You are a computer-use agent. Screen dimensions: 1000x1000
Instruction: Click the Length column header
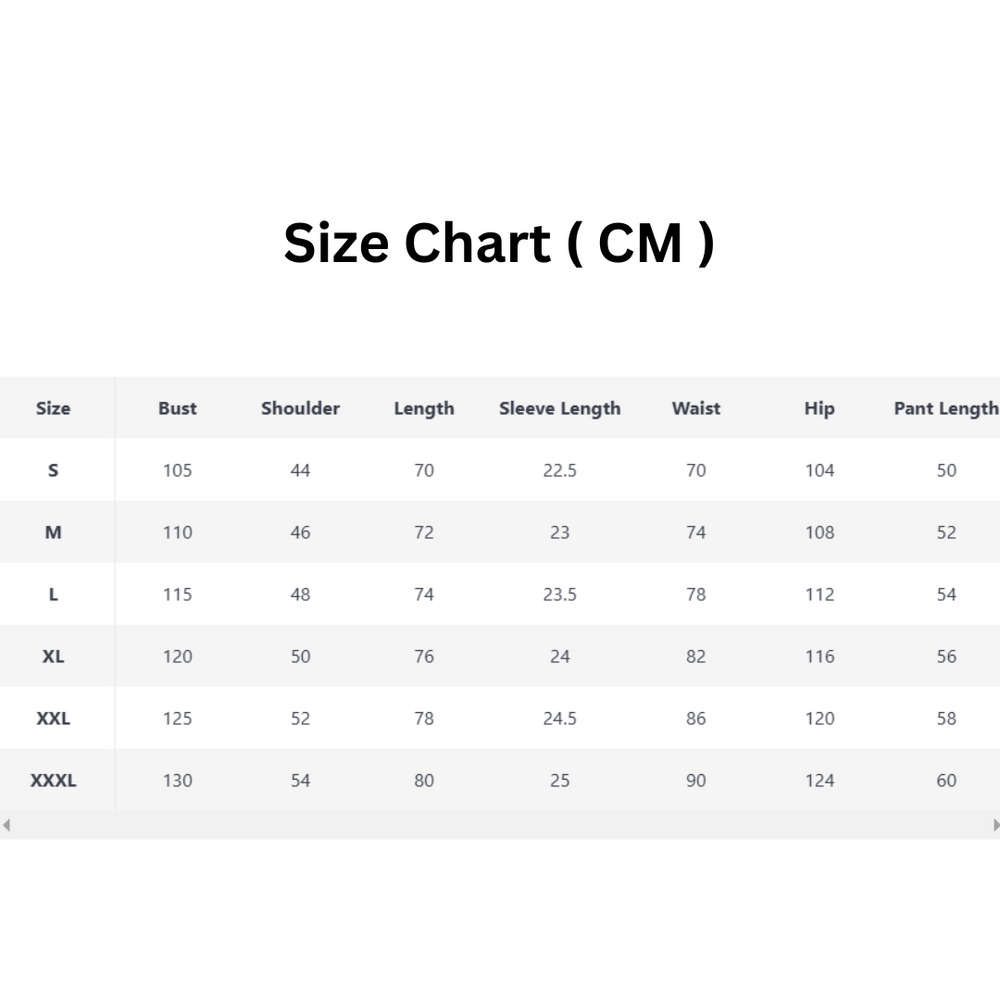coord(424,408)
